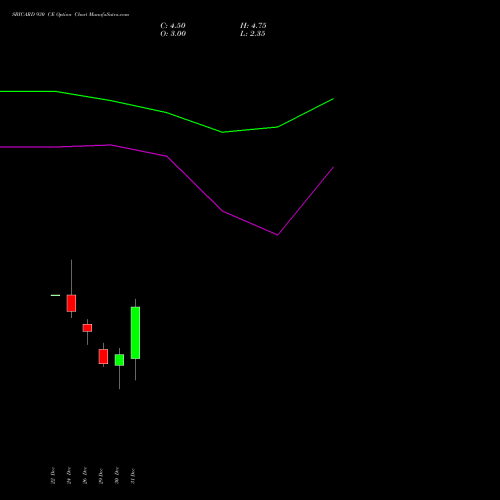Click the SBICARD 920 CE chart title
The image size is (500, 500).
[70, 15]
